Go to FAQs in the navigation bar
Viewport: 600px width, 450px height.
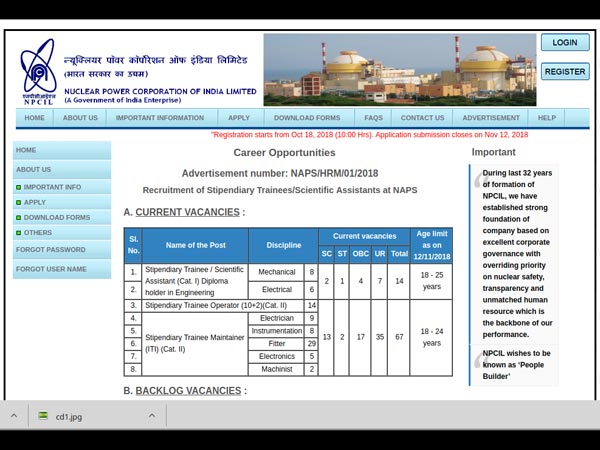(373, 118)
